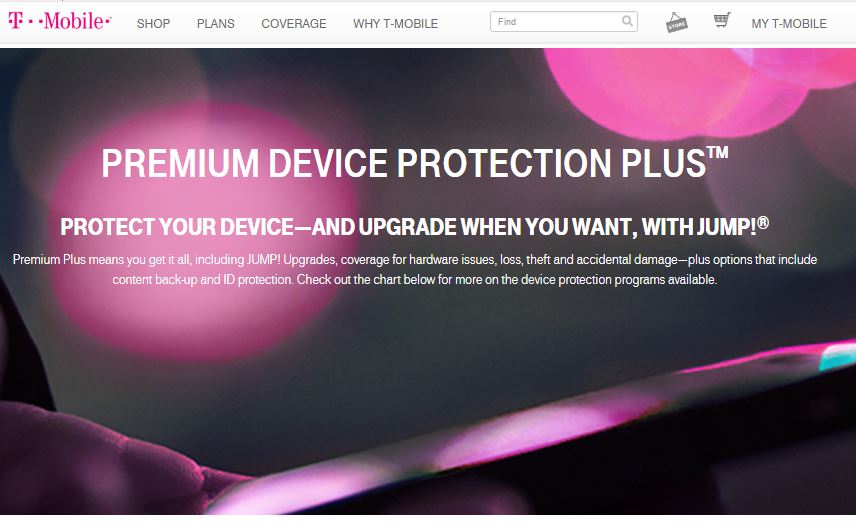Click the Premium Device Protection Plus heading
This screenshot has height=525, width=856.
point(414,162)
